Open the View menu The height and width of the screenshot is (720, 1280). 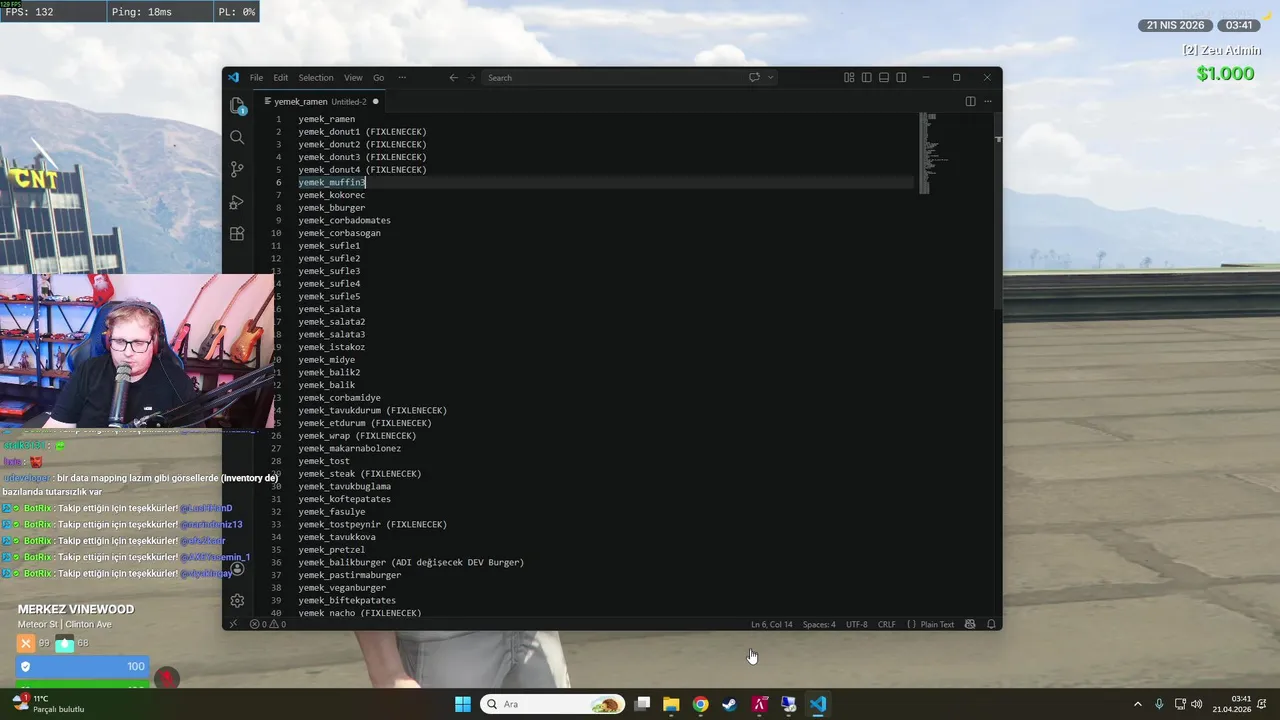click(x=353, y=77)
